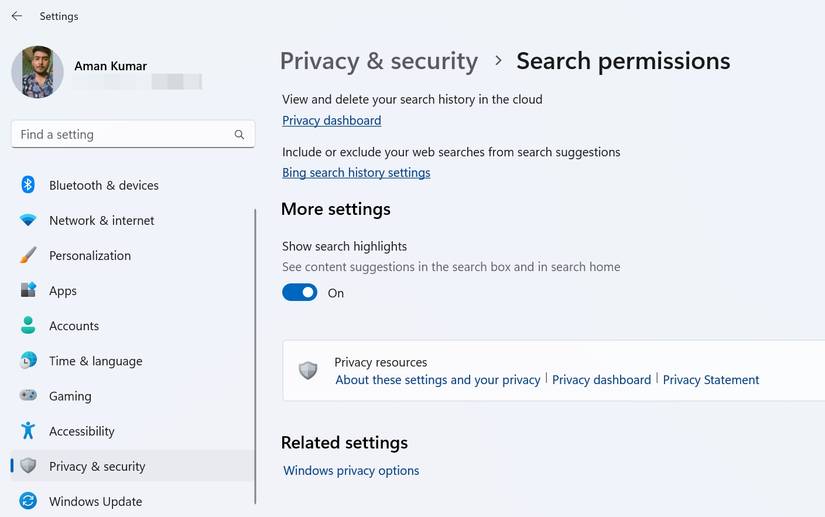Turn off Show search highlights toggle
This screenshot has height=517, width=825.
tap(299, 292)
